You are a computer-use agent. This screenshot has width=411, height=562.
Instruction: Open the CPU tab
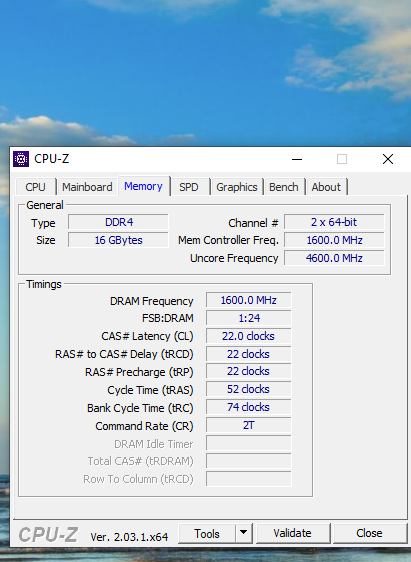coord(35,187)
